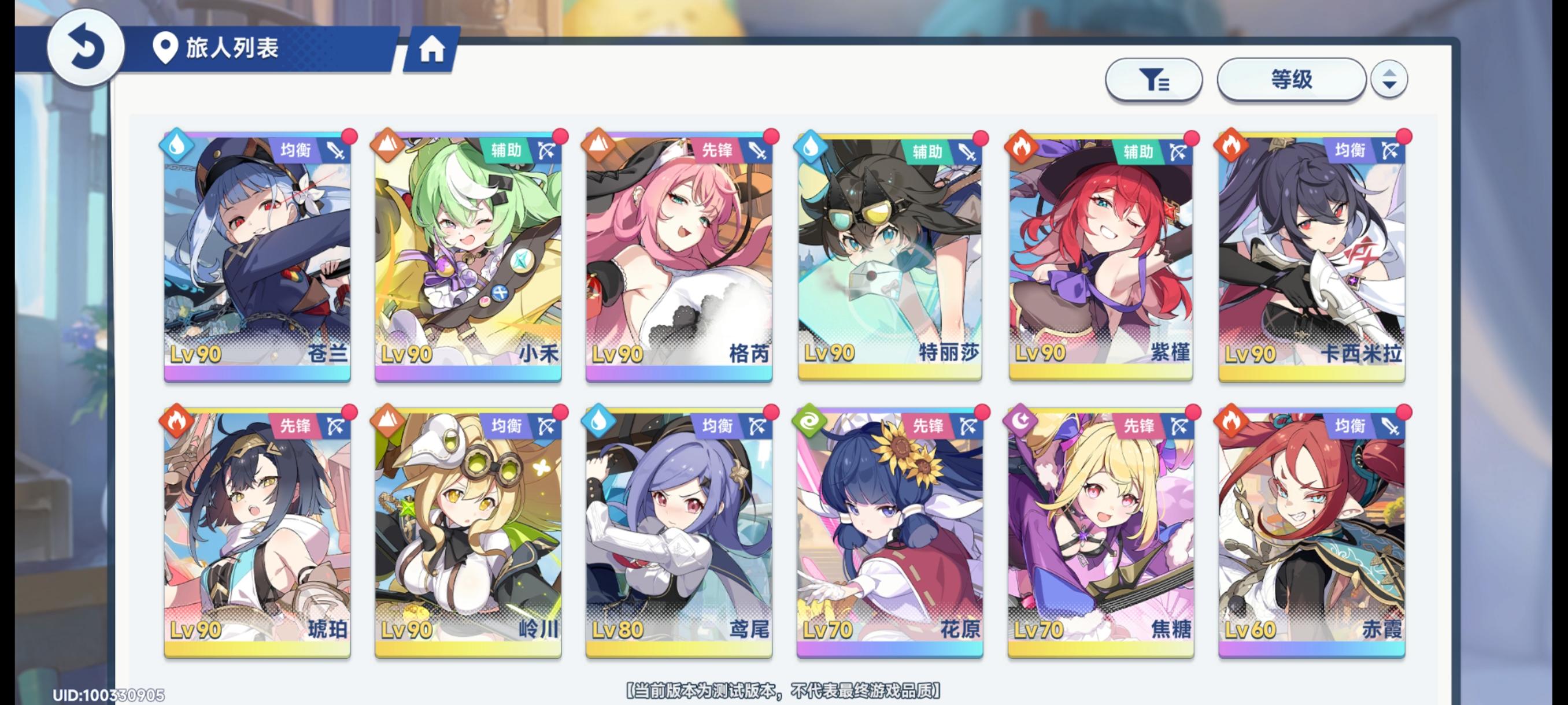
Task: Click red notification dot on 格芮 card
Action: [771, 136]
